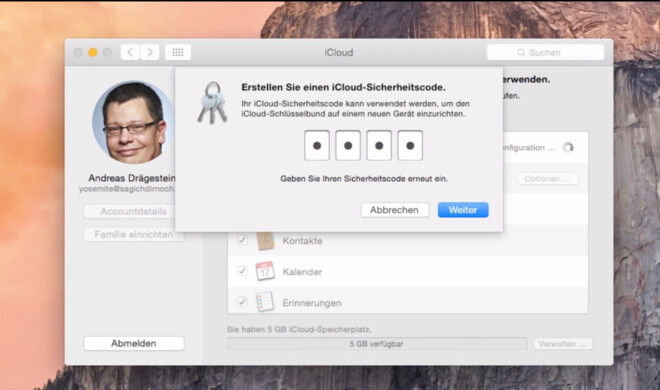660x390 pixels.
Task: Open Accountdetails
Action: tap(133, 211)
